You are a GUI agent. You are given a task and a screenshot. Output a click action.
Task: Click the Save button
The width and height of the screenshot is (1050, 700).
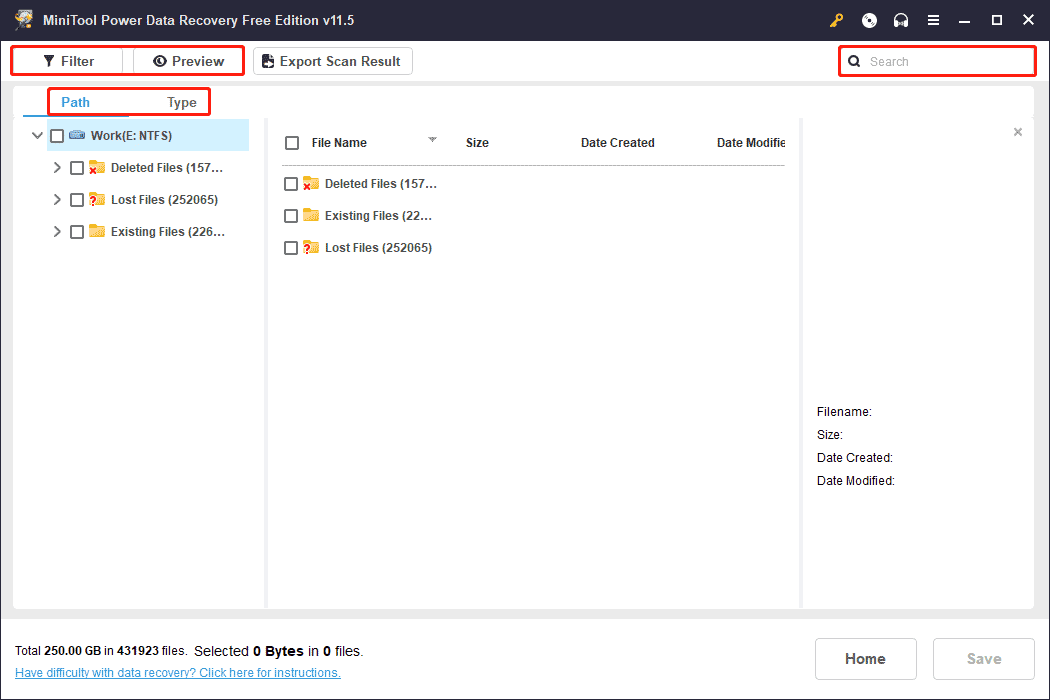(x=984, y=658)
